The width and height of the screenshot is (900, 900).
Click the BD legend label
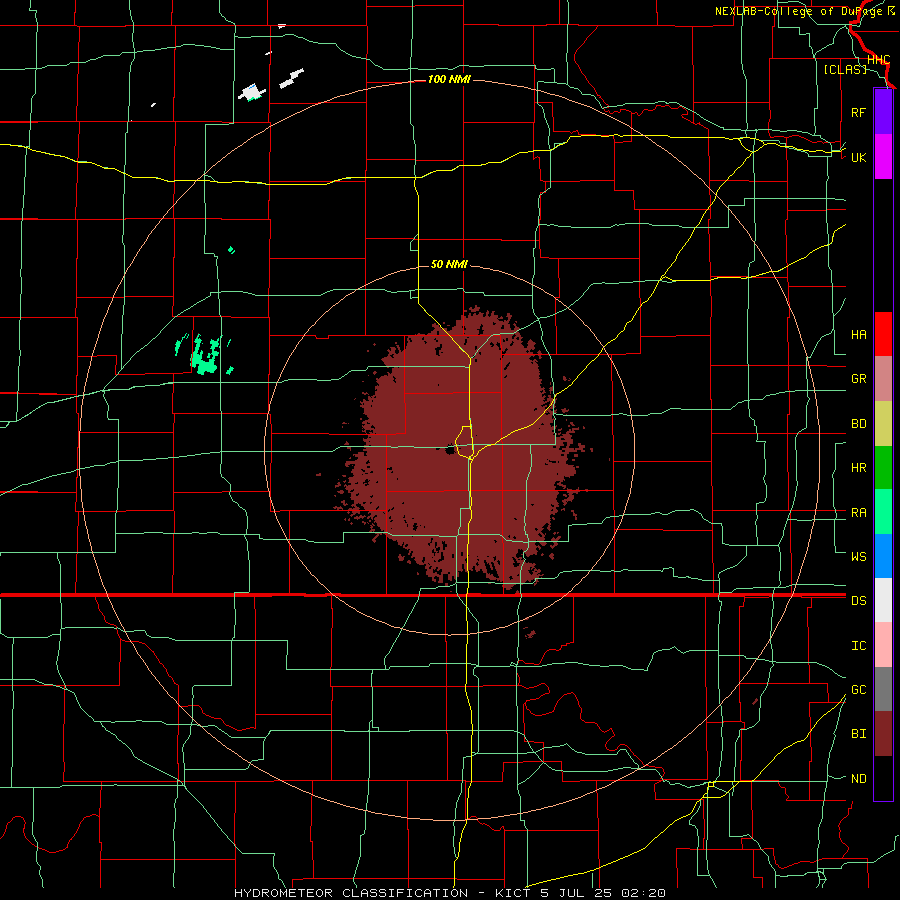[x=858, y=424]
